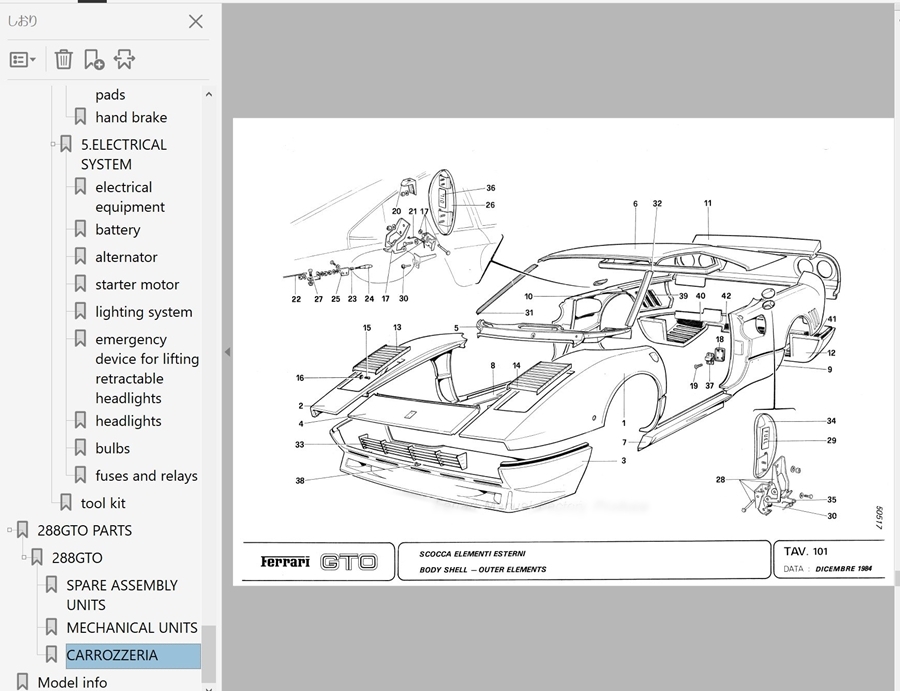
Task: Click the "BODY SHELL — OUTER ELEMENTS" title
Action: click(x=483, y=569)
